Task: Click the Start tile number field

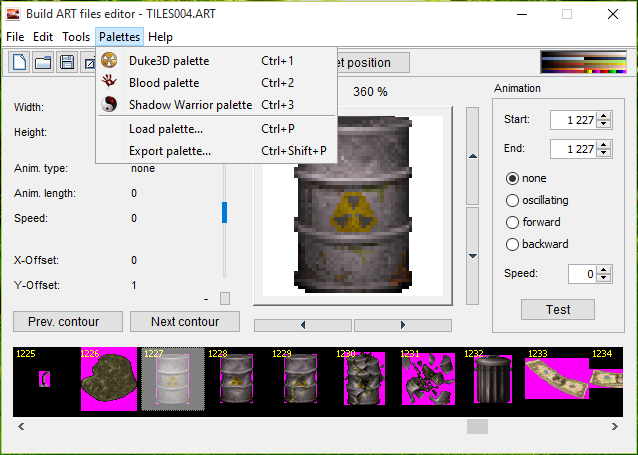Action: pyautogui.click(x=574, y=120)
